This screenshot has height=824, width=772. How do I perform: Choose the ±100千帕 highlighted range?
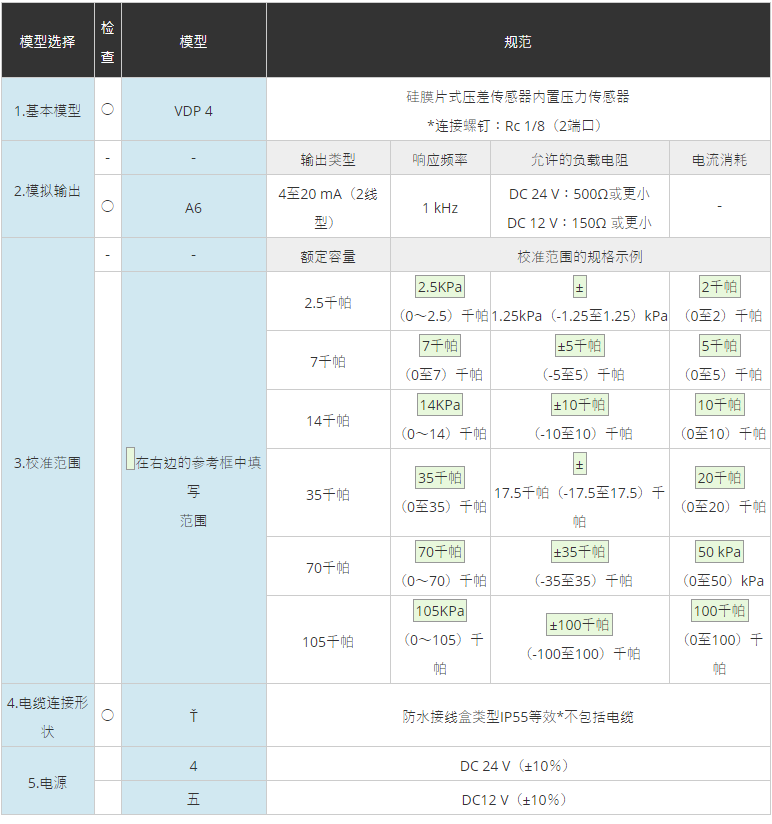click(580, 625)
